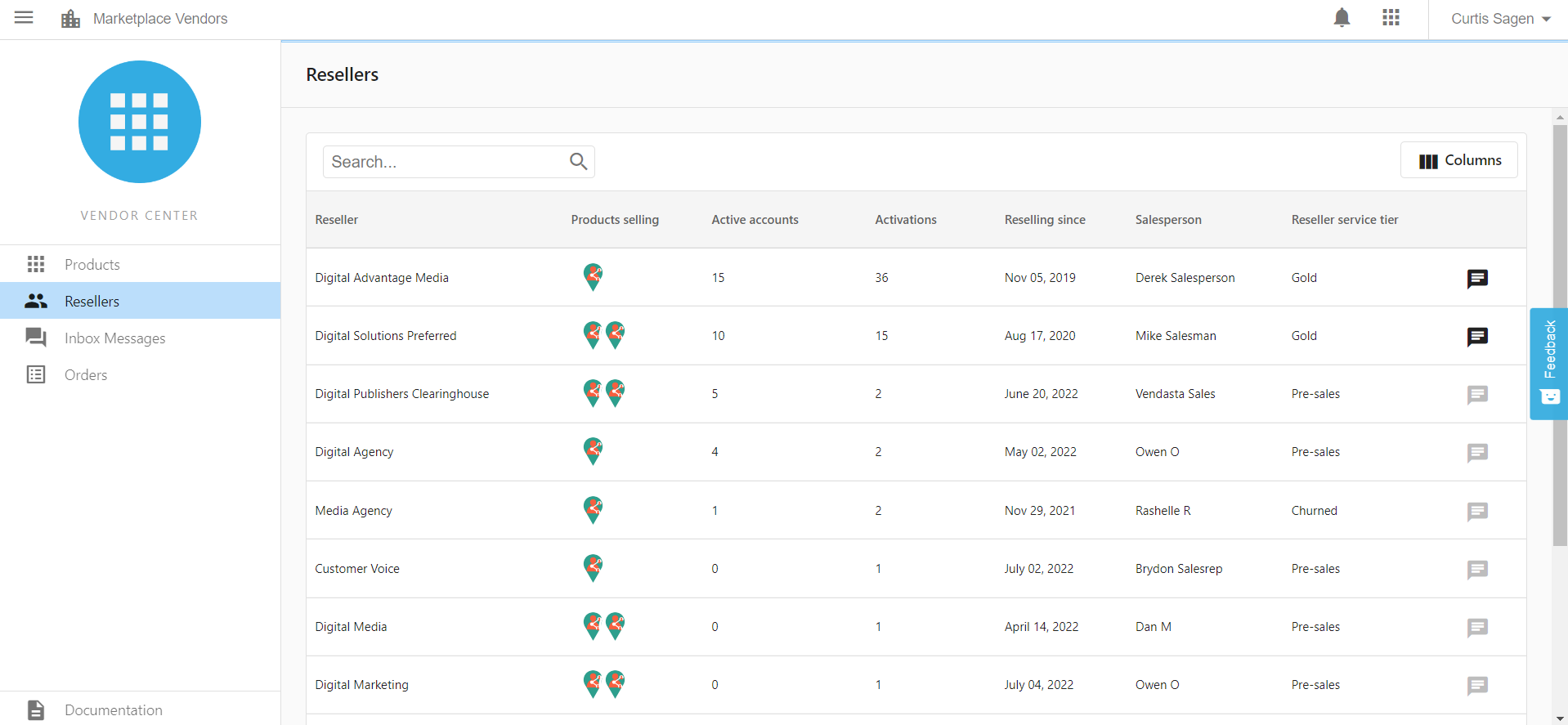This screenshot has width=1568, height=725.
Task: Open the Customer Voice reseller row
Action: click(916, 568)
